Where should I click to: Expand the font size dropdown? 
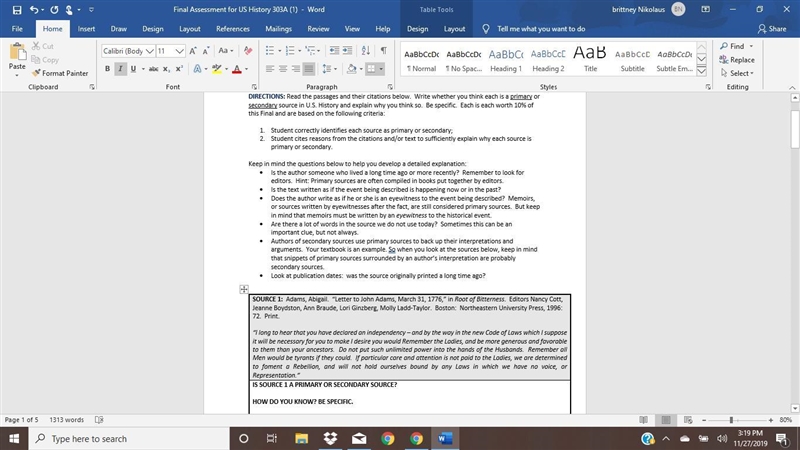(x=180, y=51)
